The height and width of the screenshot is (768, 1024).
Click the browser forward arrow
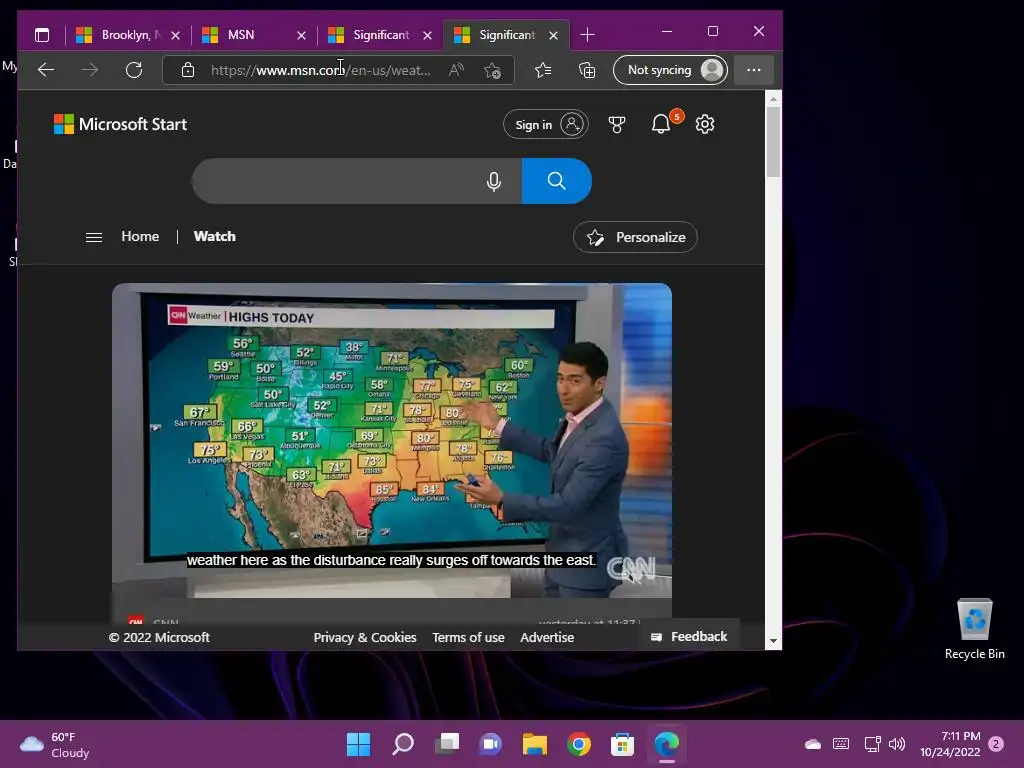89,70
